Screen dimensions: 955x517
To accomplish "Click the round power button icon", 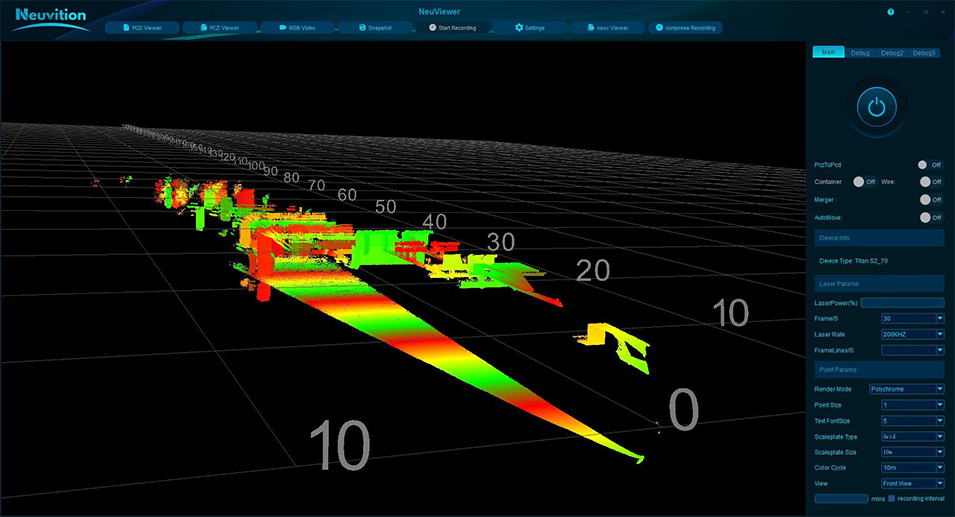I will pos(876,107).
